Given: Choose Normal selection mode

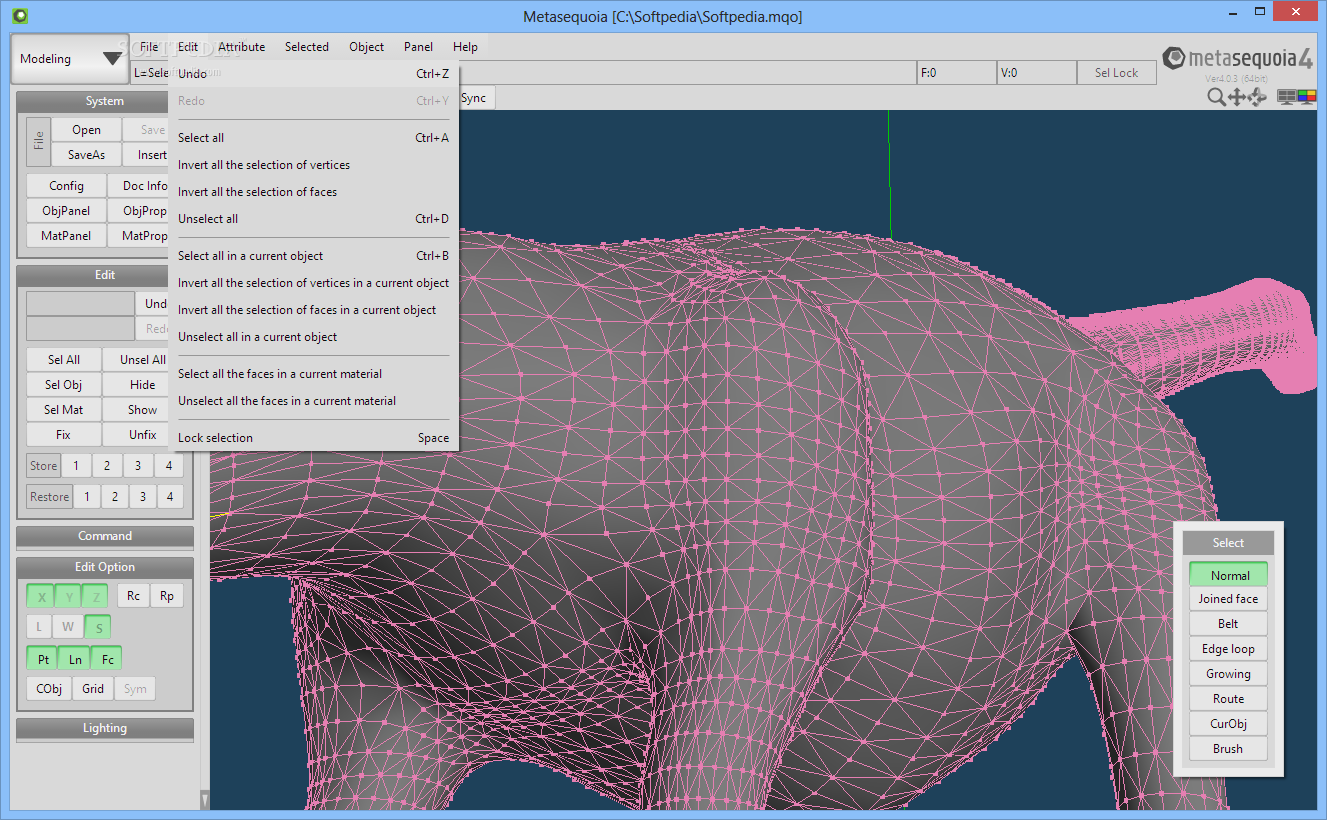Looking at the screenshot, I should pos(1229,575).
